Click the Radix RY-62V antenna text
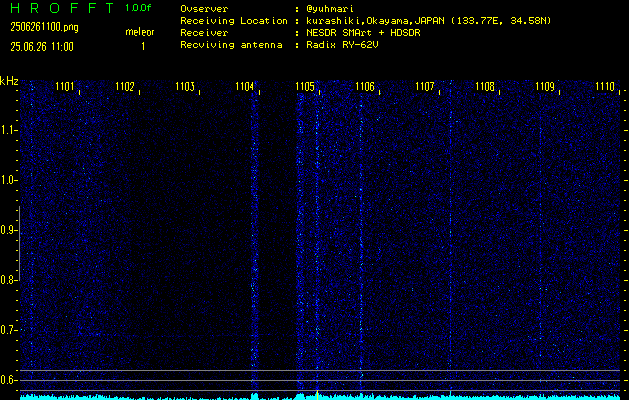 coord(342,45)
